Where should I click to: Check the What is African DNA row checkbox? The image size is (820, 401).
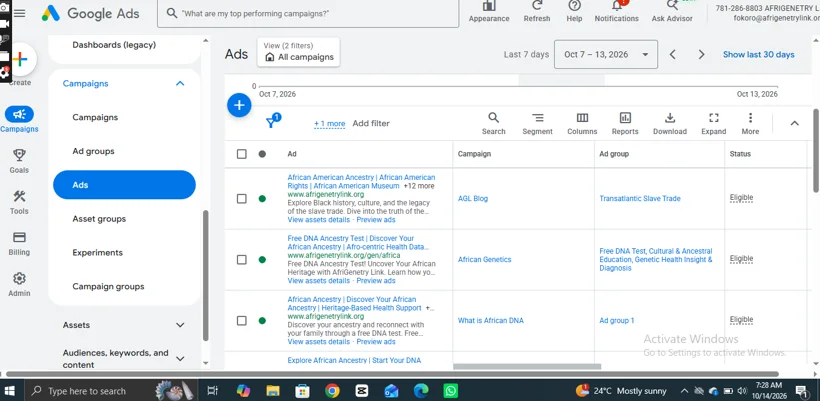(x=241, y=320)
